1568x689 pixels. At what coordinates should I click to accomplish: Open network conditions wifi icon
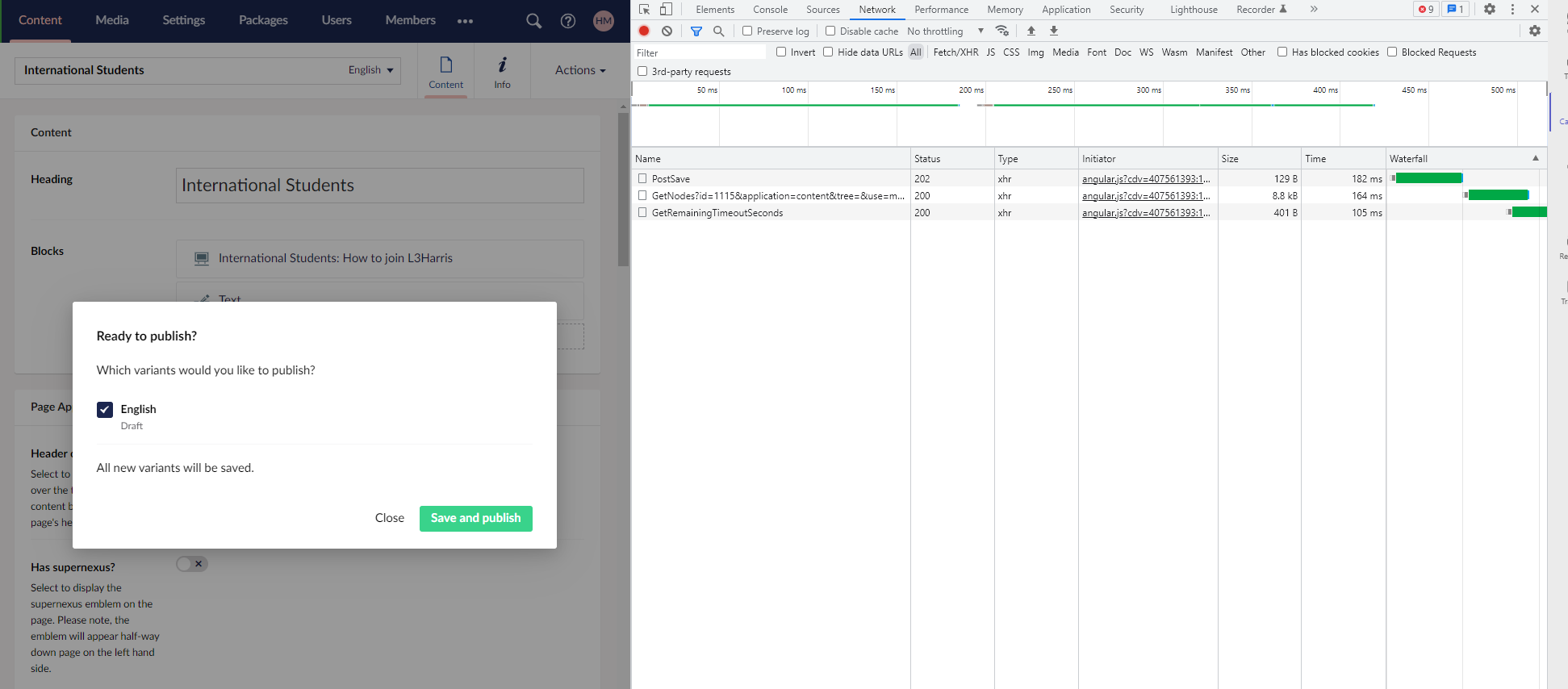[x=1002, y=31]
